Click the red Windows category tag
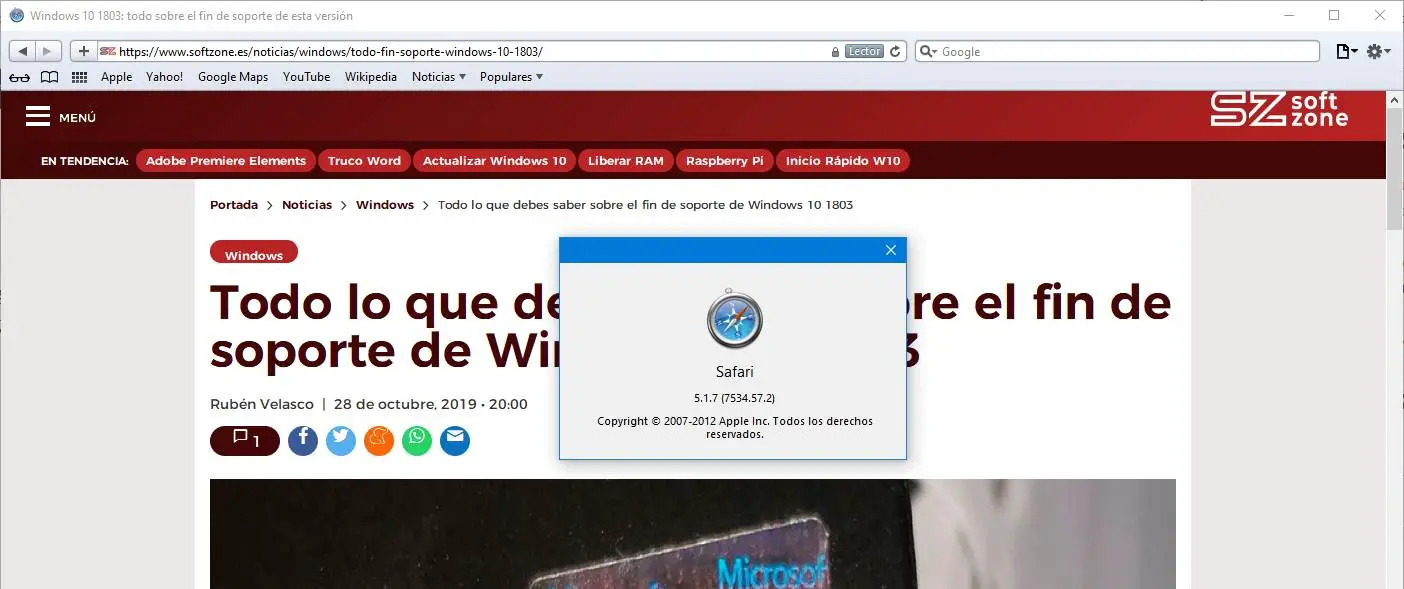Screen dimensions: 1404x589 coord(254,252)
